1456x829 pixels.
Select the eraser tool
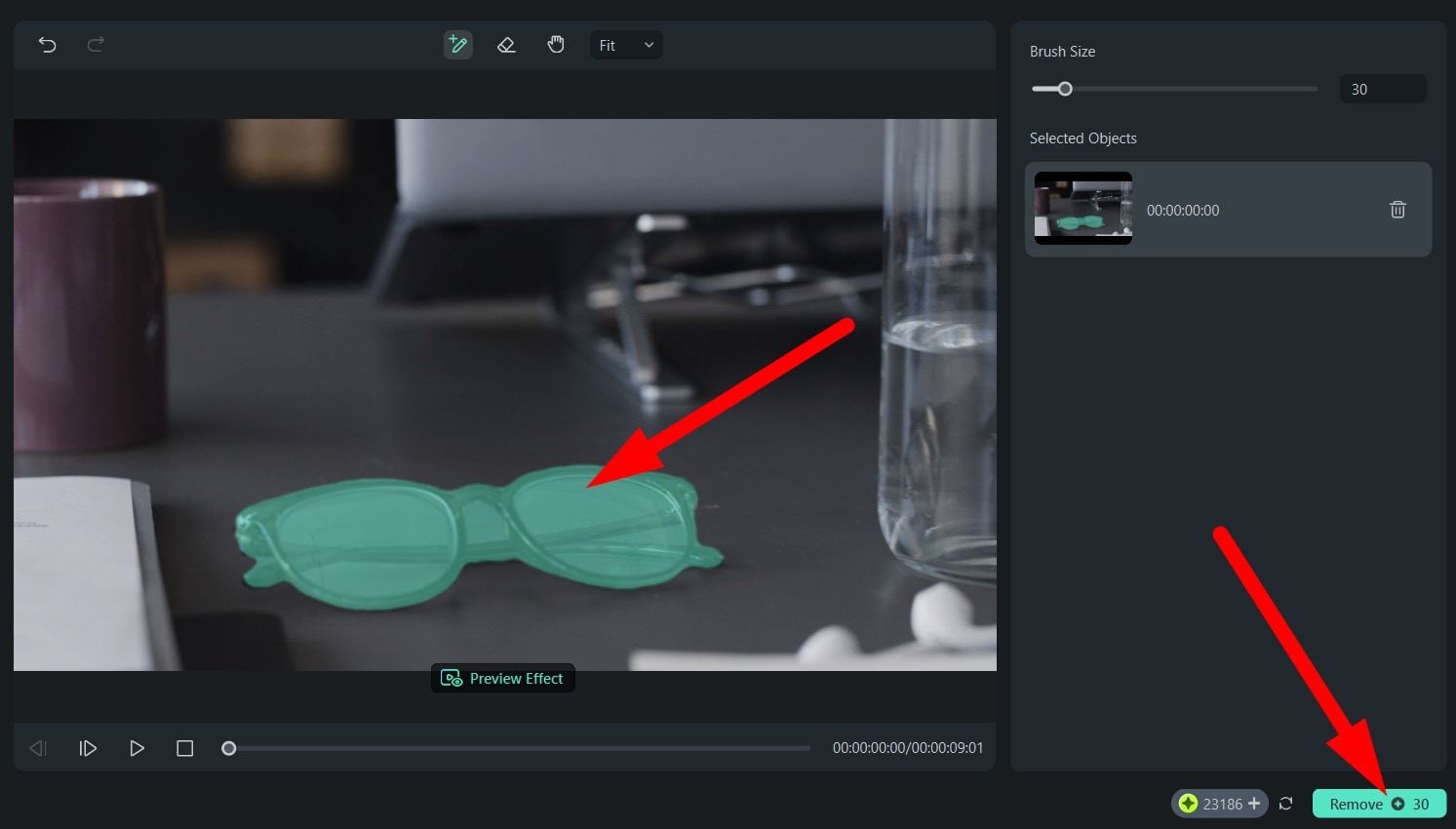[506, 45]
